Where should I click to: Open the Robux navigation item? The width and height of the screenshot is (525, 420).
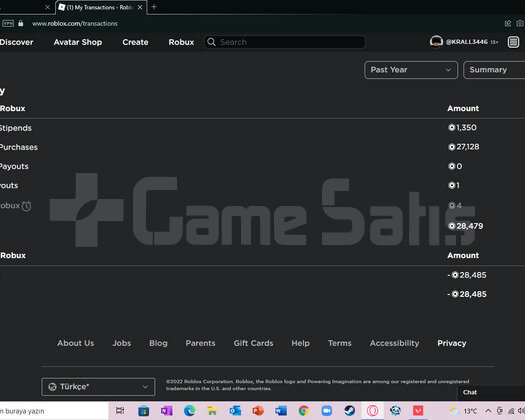[181, 42]
